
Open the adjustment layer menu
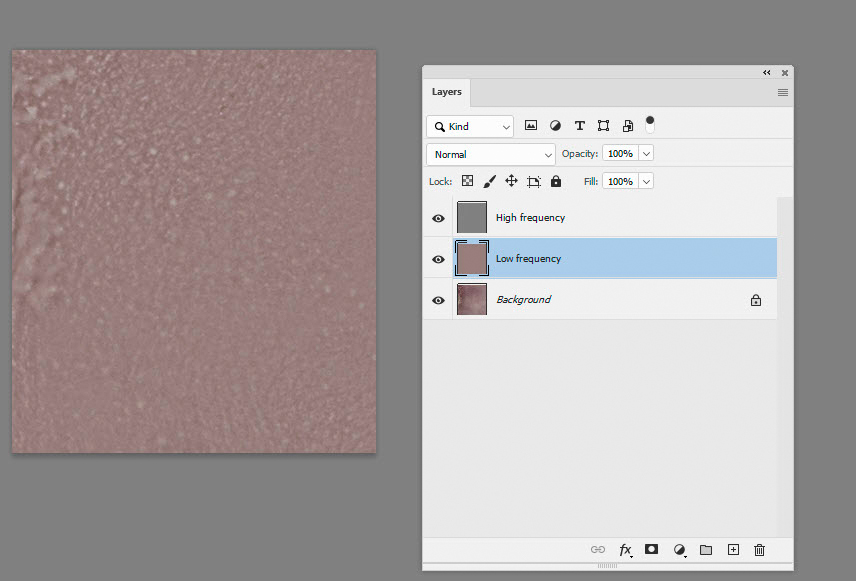680,550
